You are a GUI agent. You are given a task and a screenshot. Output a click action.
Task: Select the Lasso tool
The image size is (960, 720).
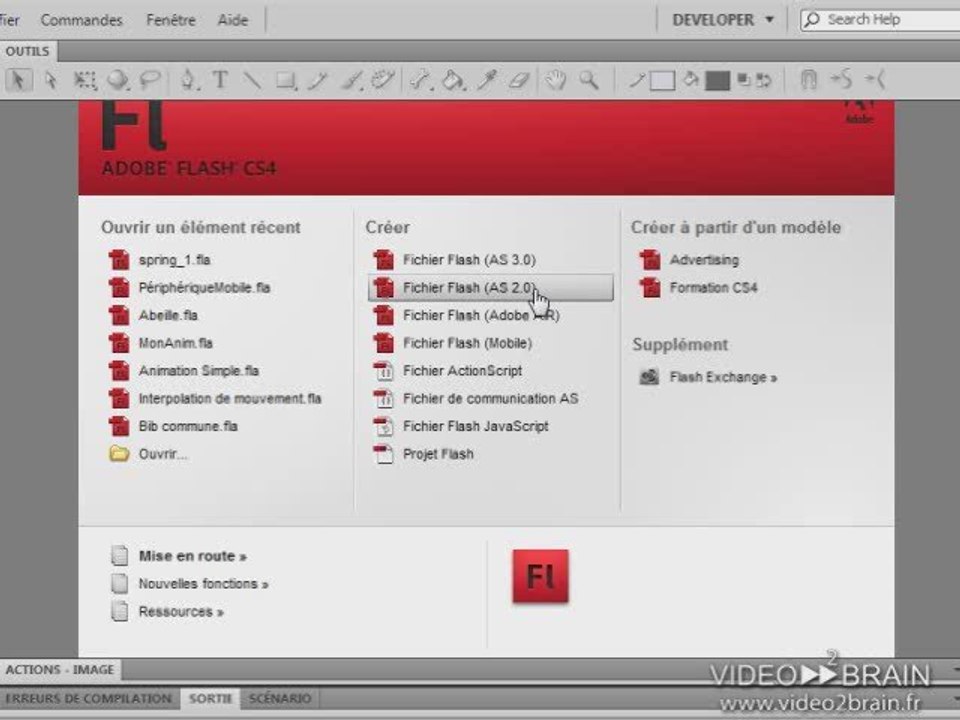pos(150,80)
